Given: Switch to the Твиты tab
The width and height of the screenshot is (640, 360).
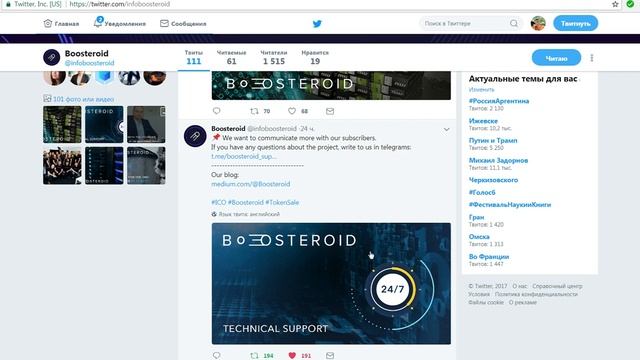Looking at the screenshot, I should pyautogui.click(x=193, y=58).
